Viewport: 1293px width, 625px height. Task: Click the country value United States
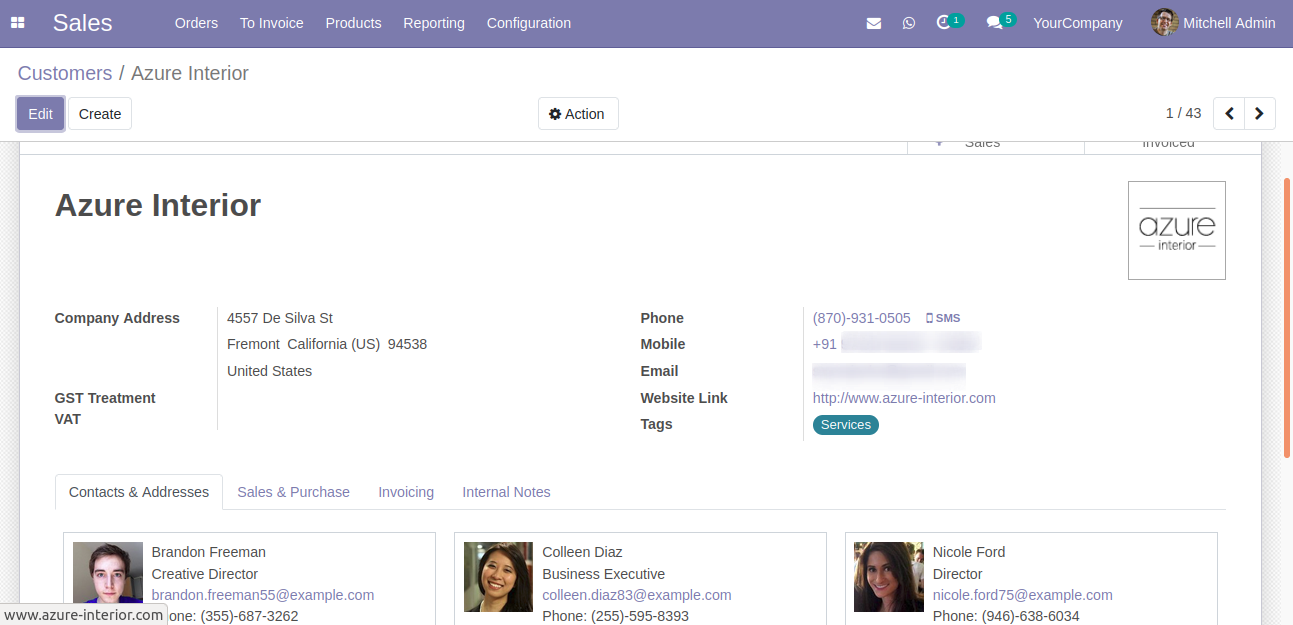coord(270,371)
